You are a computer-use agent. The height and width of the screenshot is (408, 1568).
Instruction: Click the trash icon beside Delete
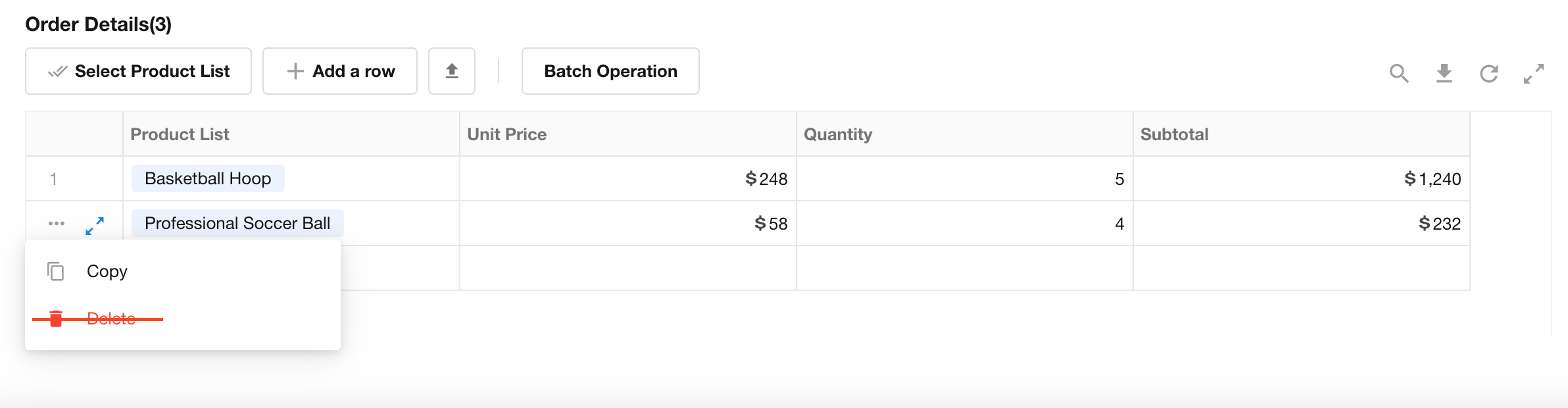coord(56,319)
